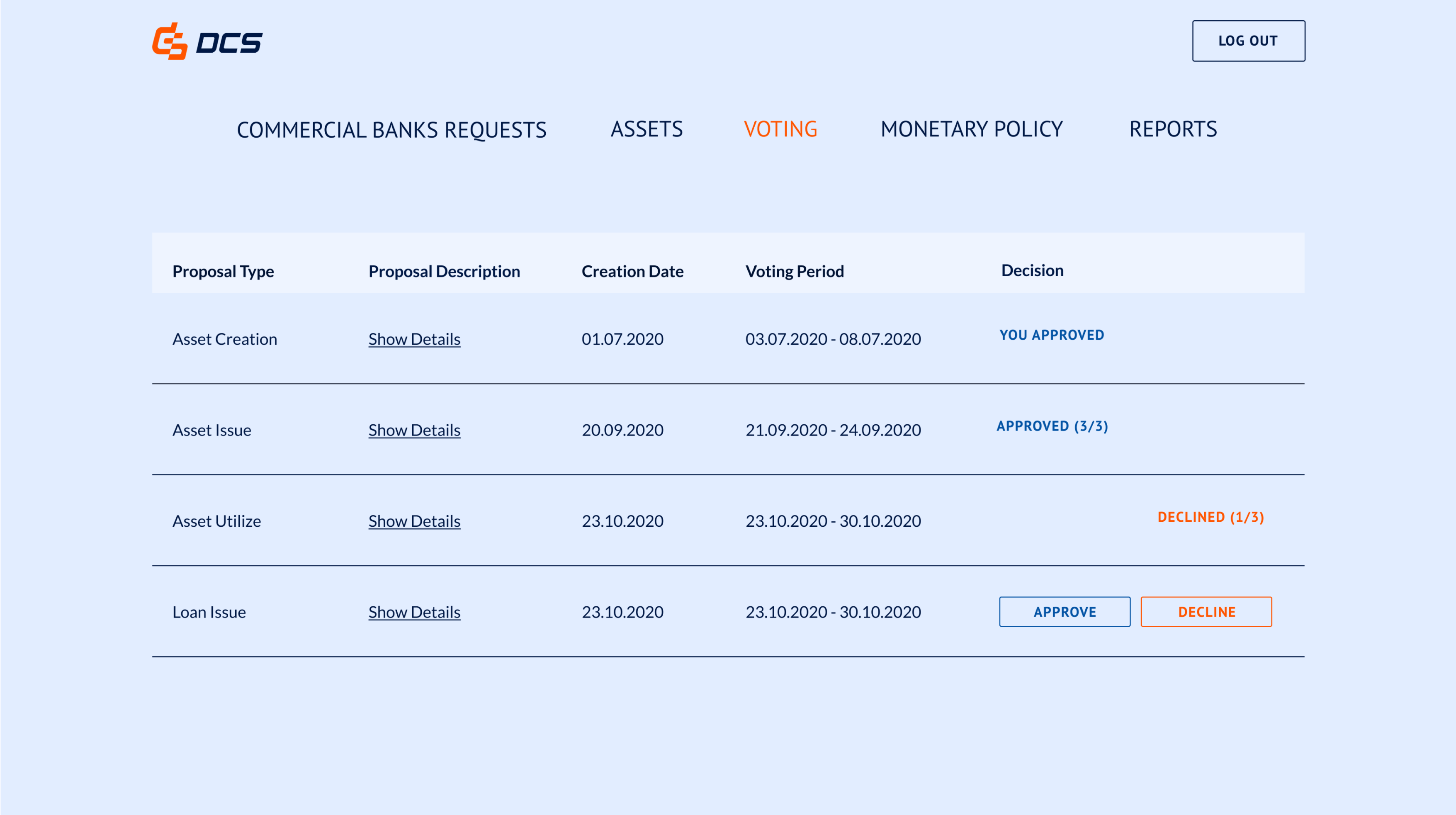Select the Voting tab
1456x815 pixels.
tap(780, 129)
